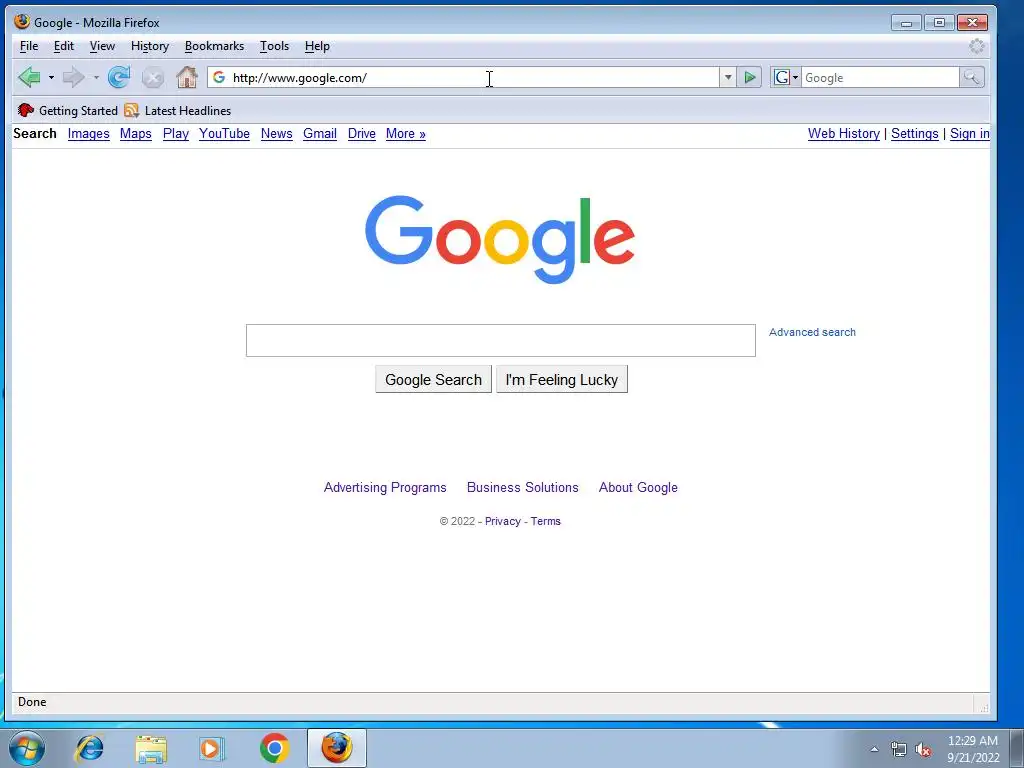Open the Edit menu
This screenshot has height=768, width=1024.
pos(63,46)
